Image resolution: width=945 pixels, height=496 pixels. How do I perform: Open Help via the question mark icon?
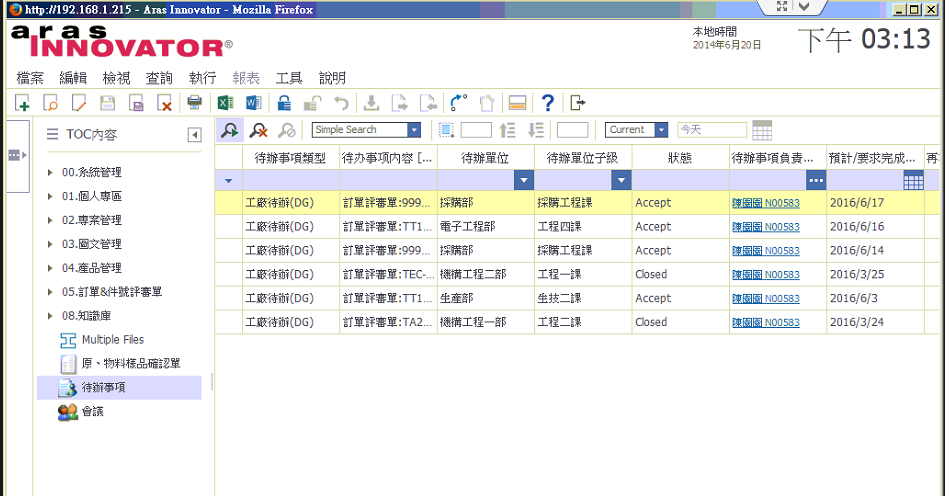(547, 102)
